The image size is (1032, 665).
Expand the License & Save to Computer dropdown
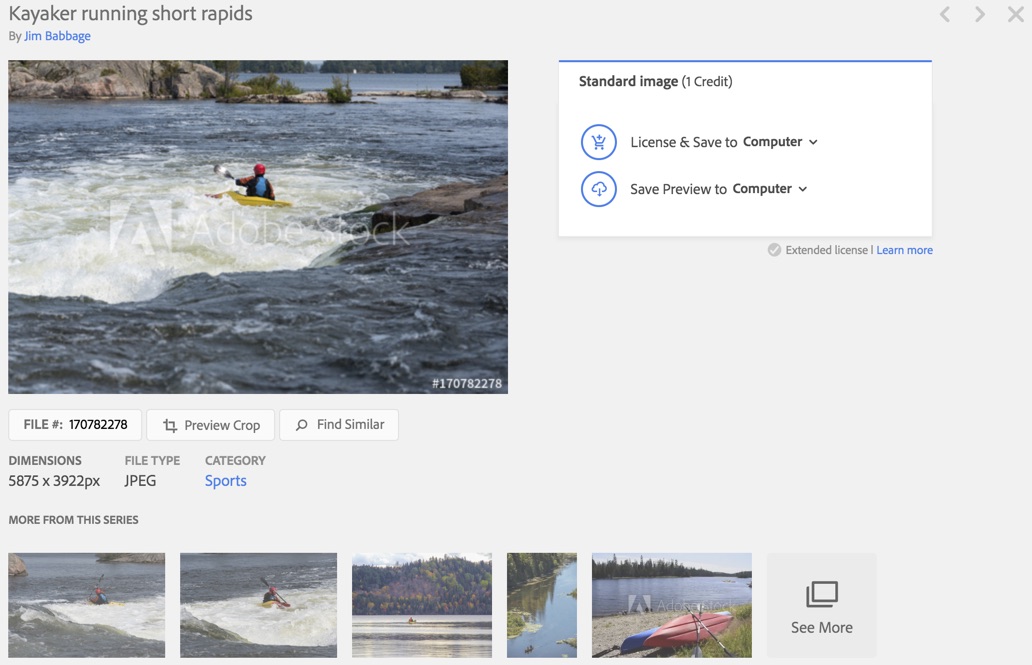(813, 142)
